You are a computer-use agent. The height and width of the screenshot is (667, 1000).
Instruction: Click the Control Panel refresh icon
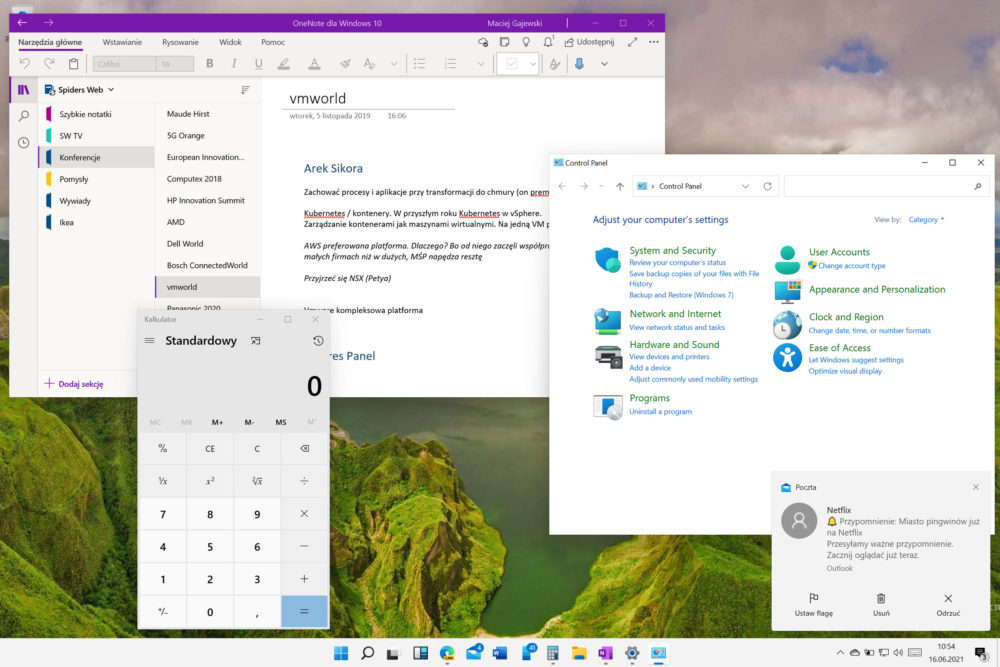pyautogui.click(x=768, y=186)
